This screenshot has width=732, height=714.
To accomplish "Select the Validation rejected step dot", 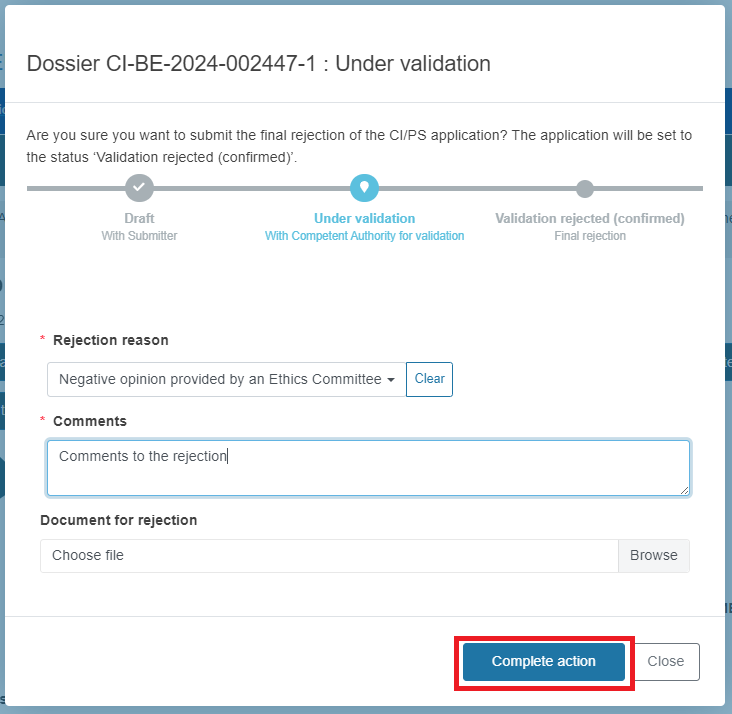I will 584,189.
